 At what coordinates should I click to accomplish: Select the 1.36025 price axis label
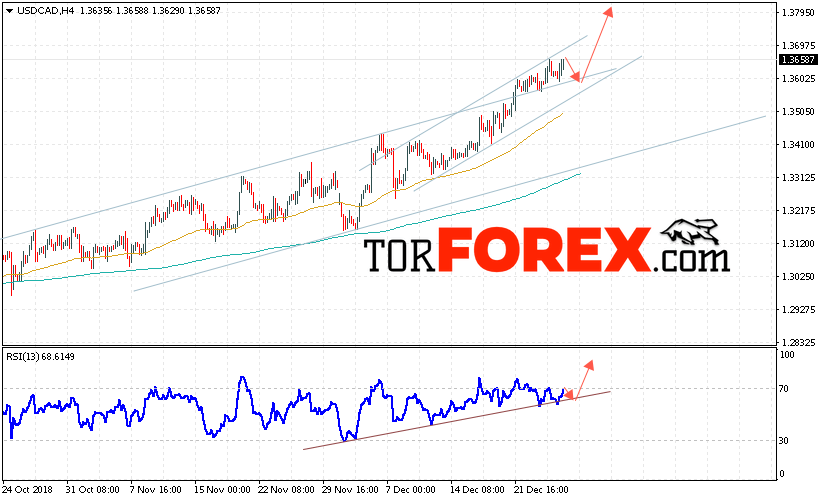click(798, 79)
